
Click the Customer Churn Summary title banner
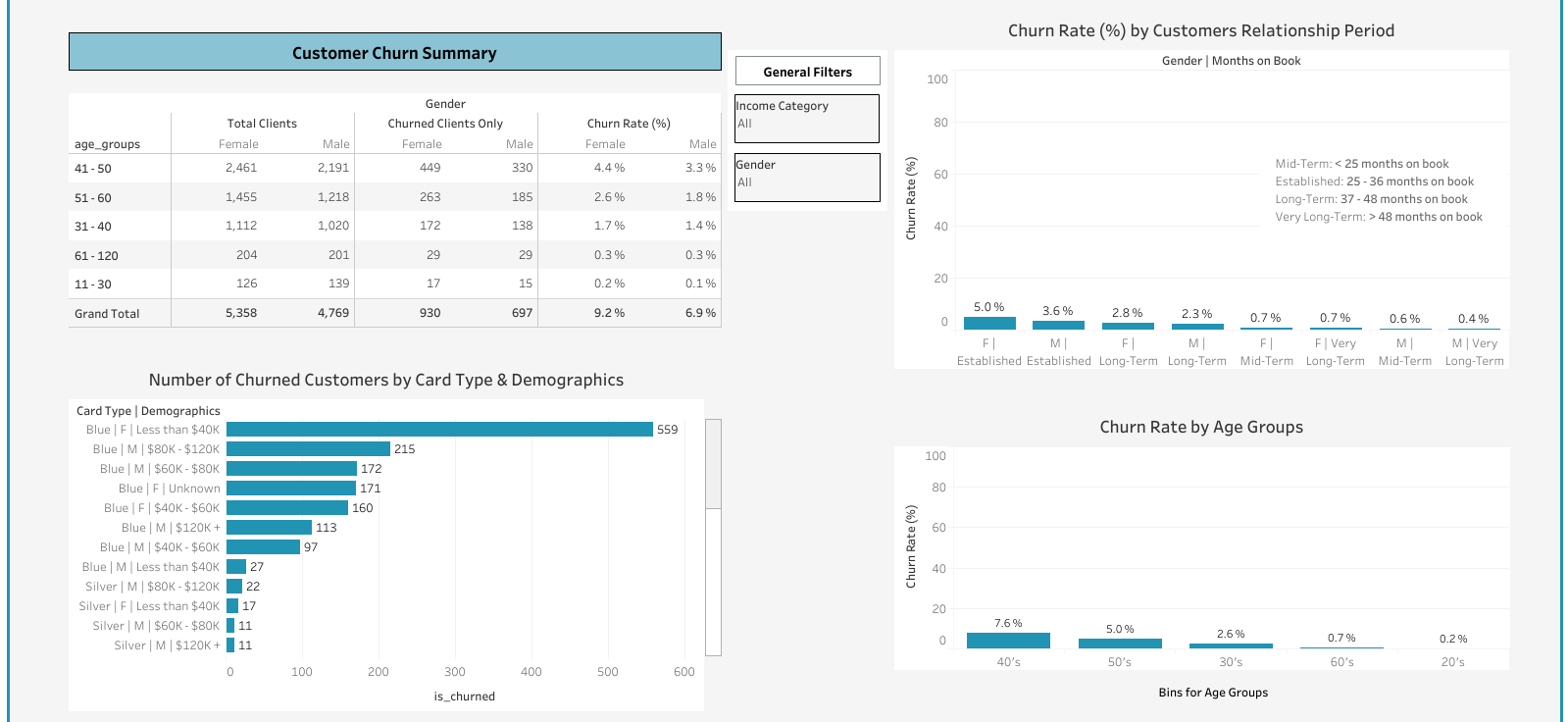tap(395, 52)
